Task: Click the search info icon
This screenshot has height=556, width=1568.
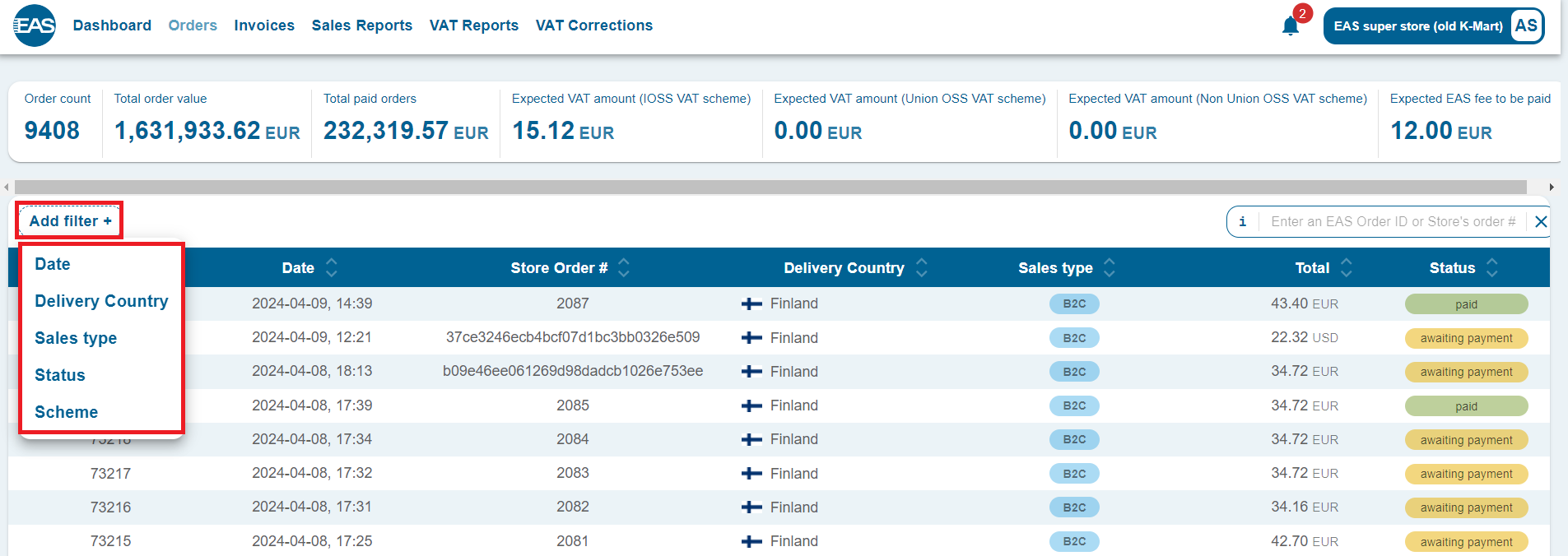Action: [x=1242, y=221]
